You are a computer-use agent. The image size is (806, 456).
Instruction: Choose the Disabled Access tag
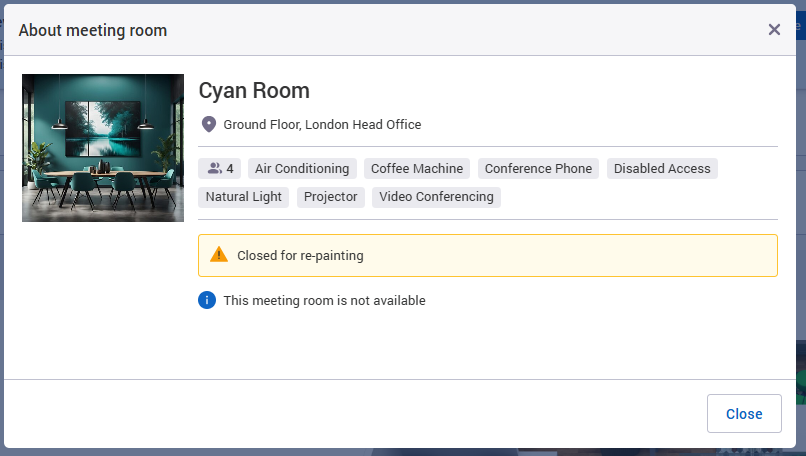click(662, 169)
